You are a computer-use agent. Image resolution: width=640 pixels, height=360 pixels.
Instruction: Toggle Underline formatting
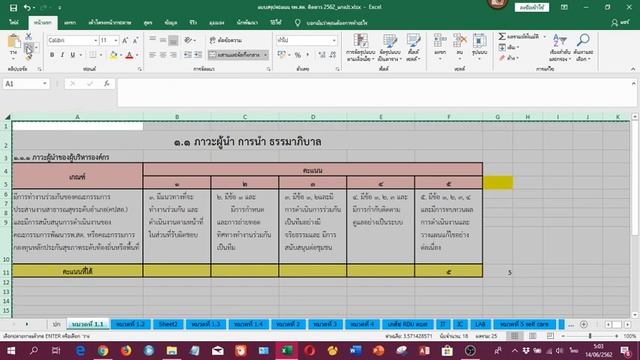pyautogui.click(x=73, y=55)
